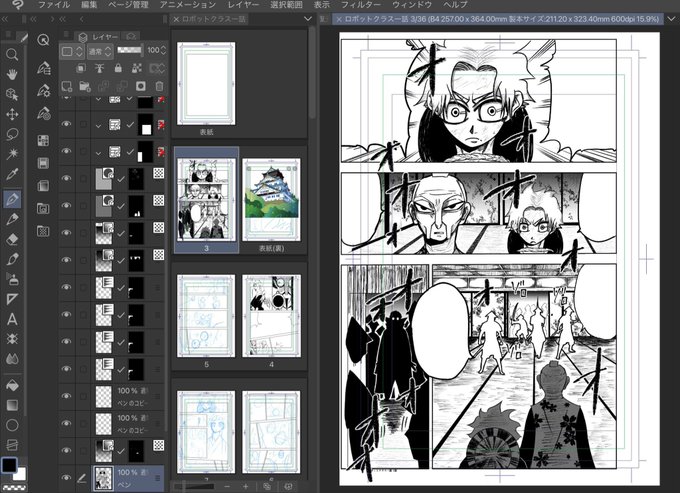Open the canvas tab list chevron at far right
680x493 pixels.
pos(672,19)
